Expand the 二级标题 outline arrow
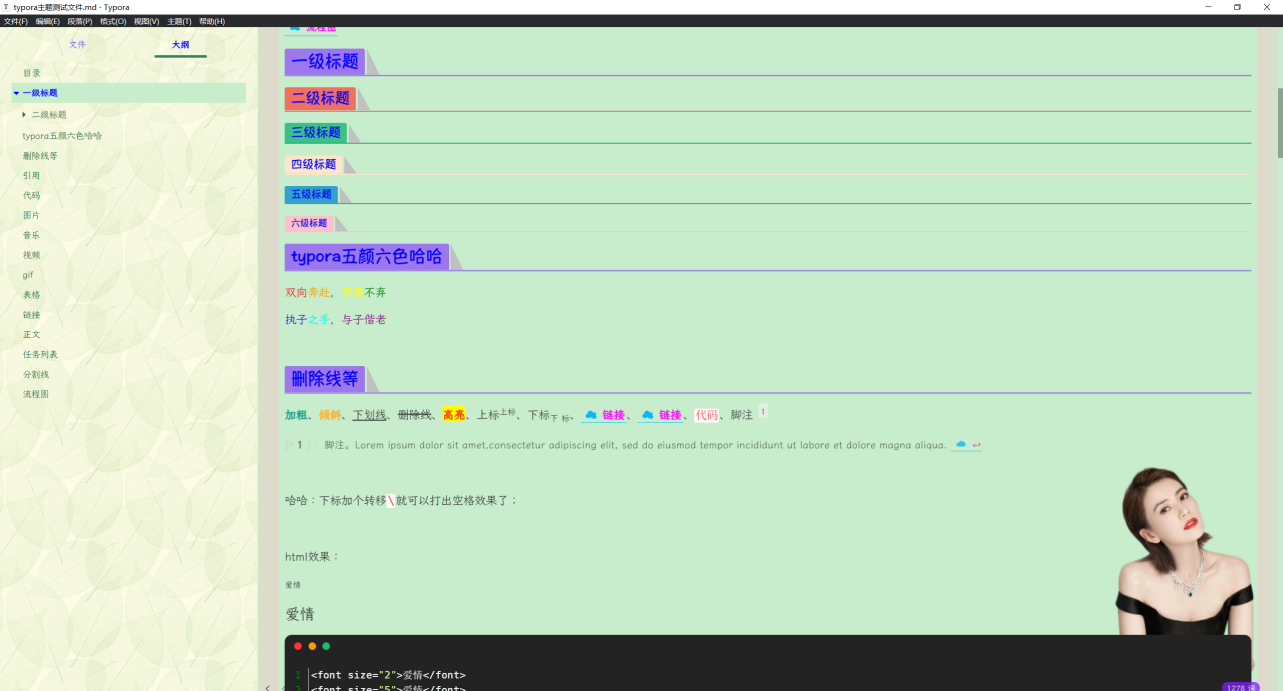 click(x=24, y=114)
